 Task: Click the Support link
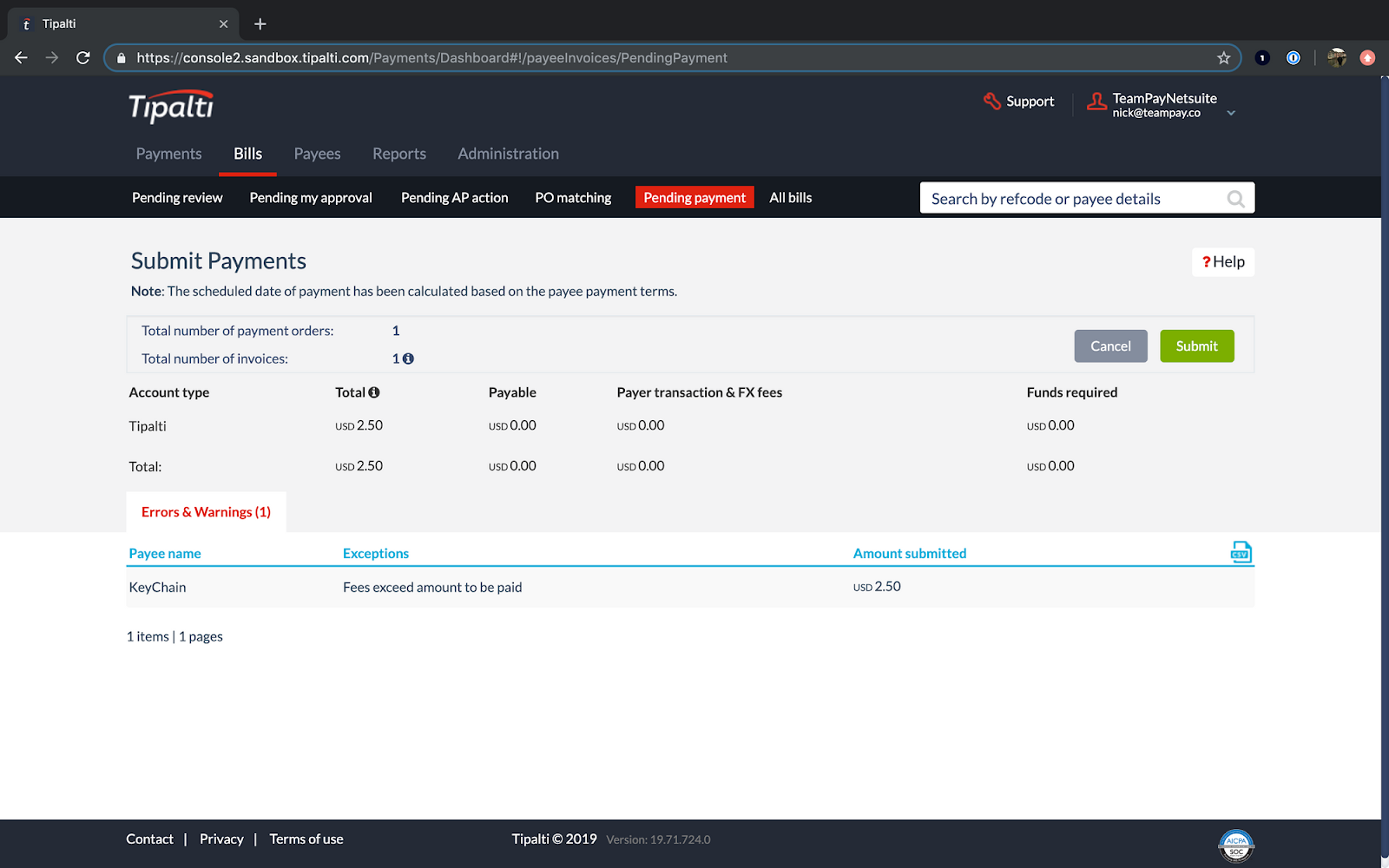(1030, 102)
